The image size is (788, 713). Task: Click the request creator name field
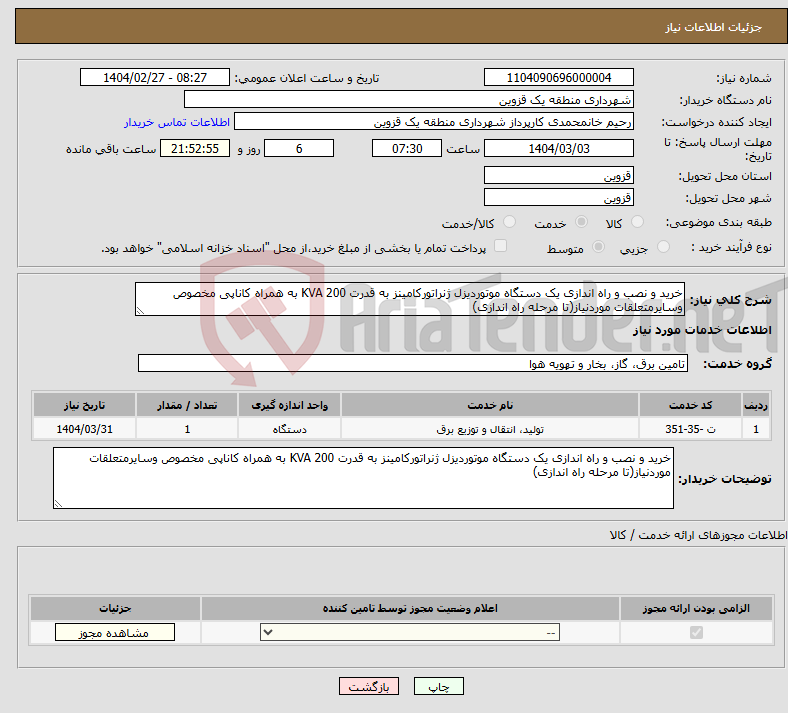point(434,122)
